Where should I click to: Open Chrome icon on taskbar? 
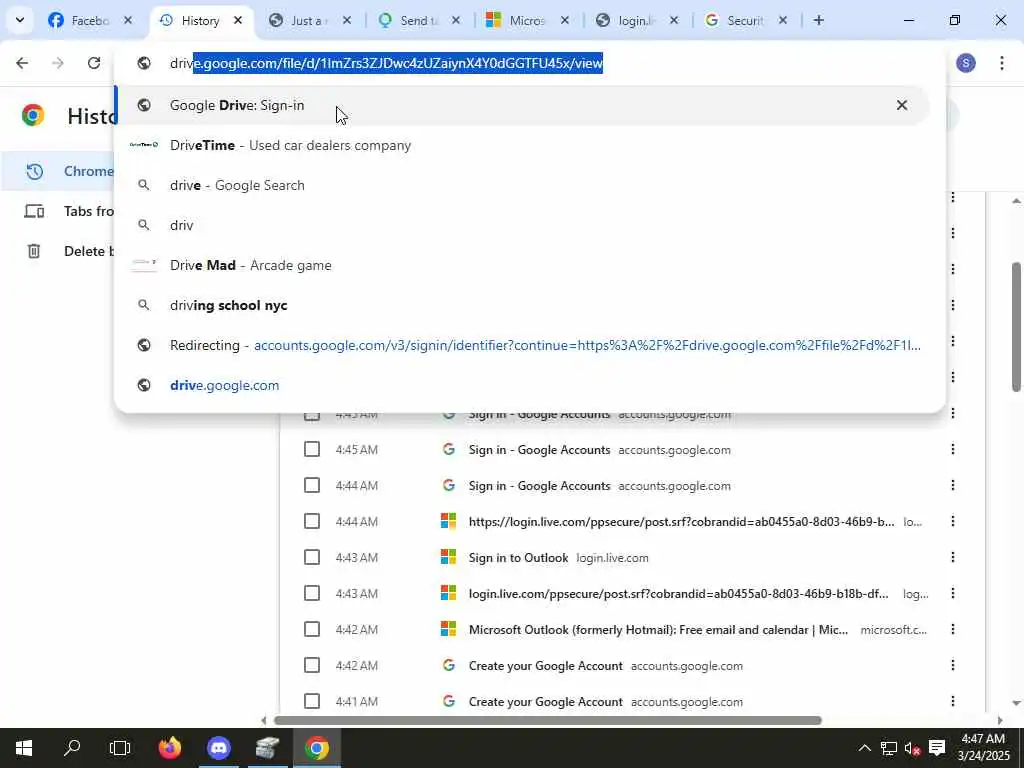tap(317, 748)
